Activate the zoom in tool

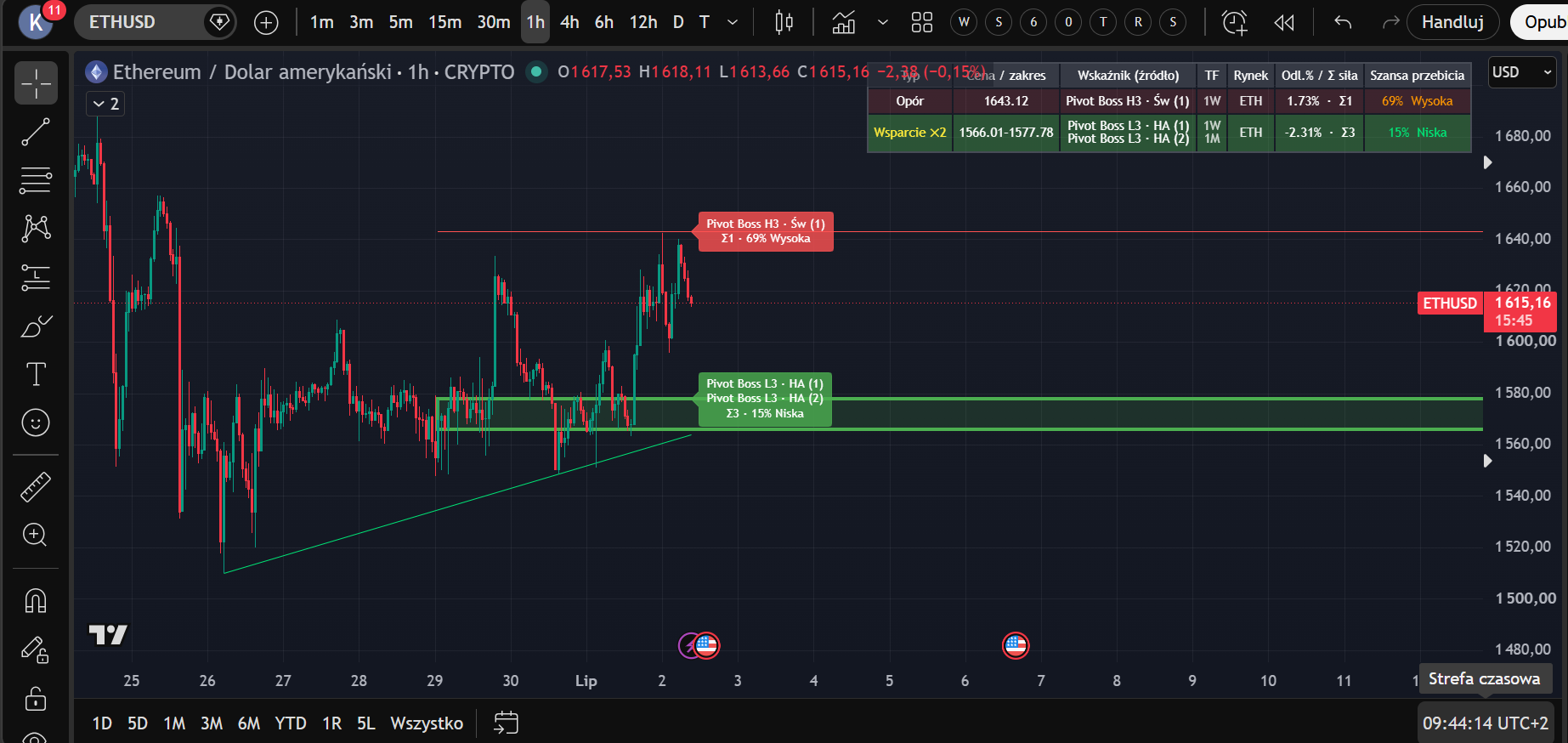click(36, 535)
